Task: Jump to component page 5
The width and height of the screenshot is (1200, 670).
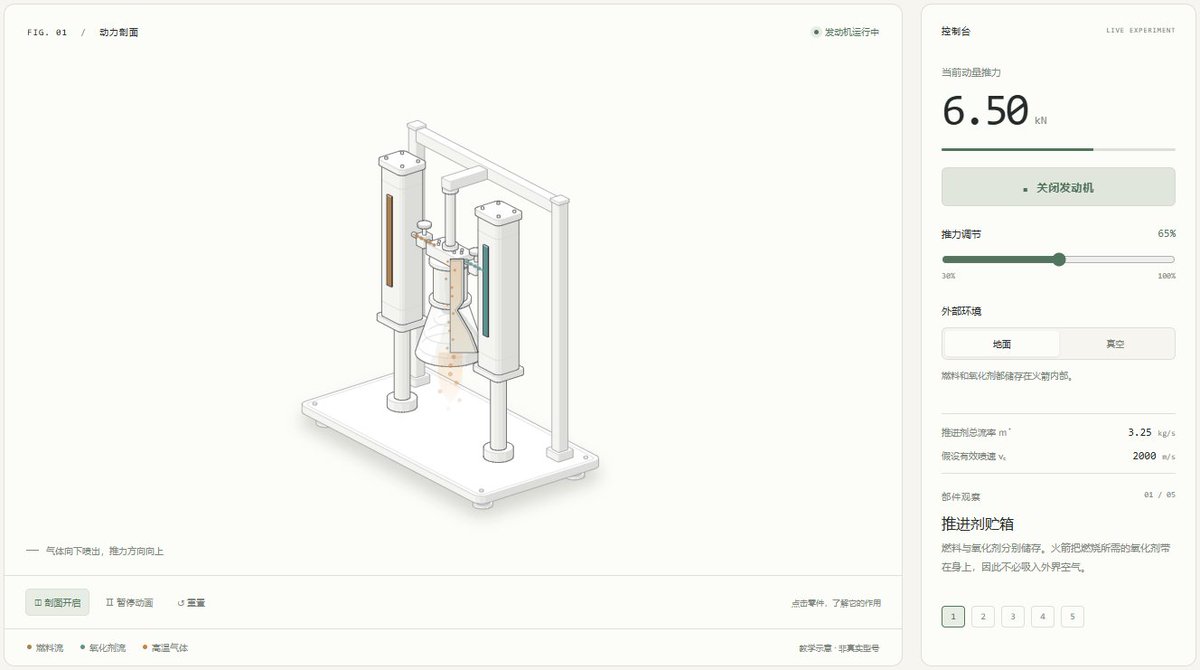Action: point(1073,616)
